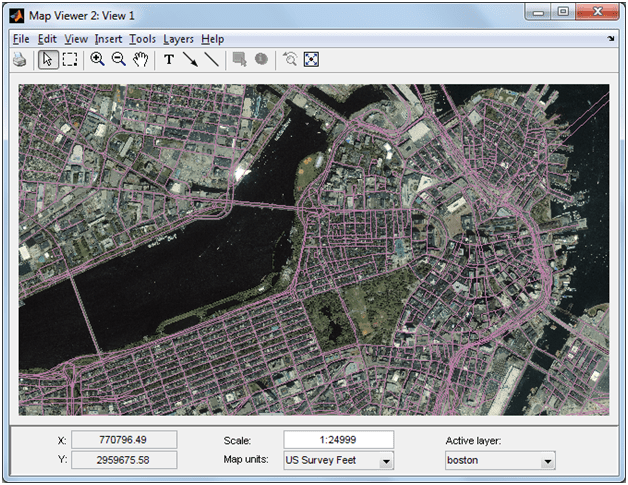Screen dimensions: 628x485
Task: Open the Layers menu
Action: point(178,39)
